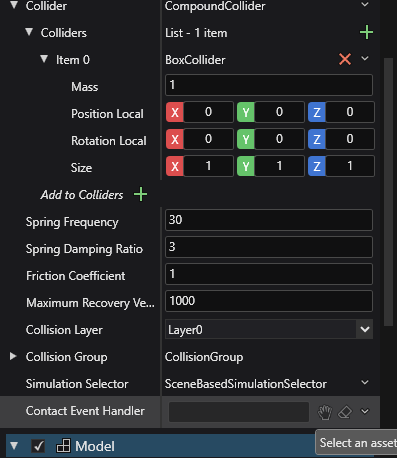Click the properties panel vertical scrollbar
This screenshot has width=397, height=458.
[x=388, y=192]
